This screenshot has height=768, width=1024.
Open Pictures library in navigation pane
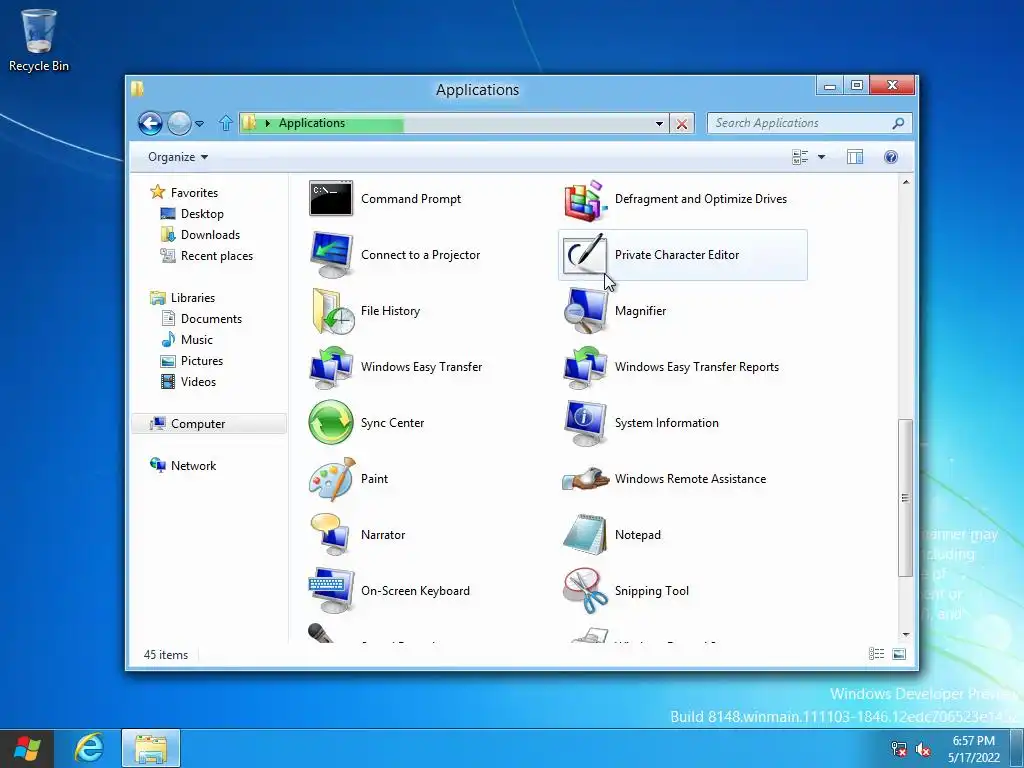tap(202, 360)
